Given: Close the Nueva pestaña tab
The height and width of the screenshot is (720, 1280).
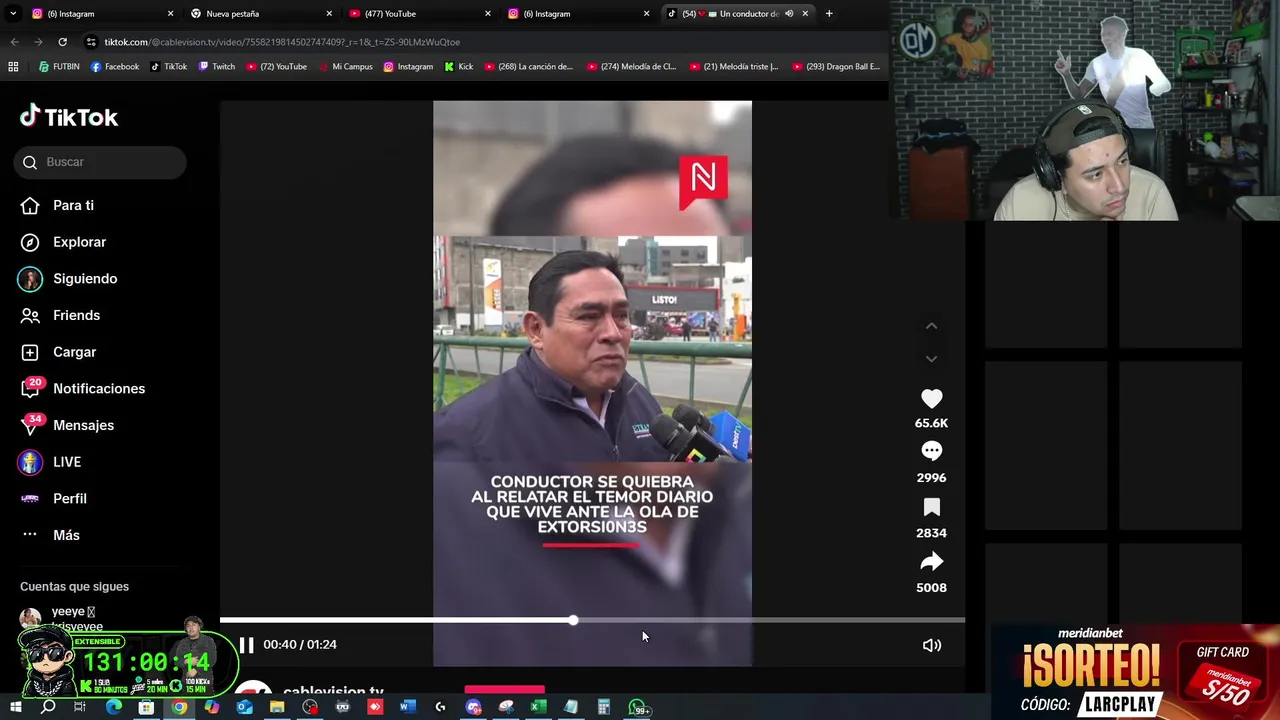Looking at the screenshot, I should click(x=329, y=14).
